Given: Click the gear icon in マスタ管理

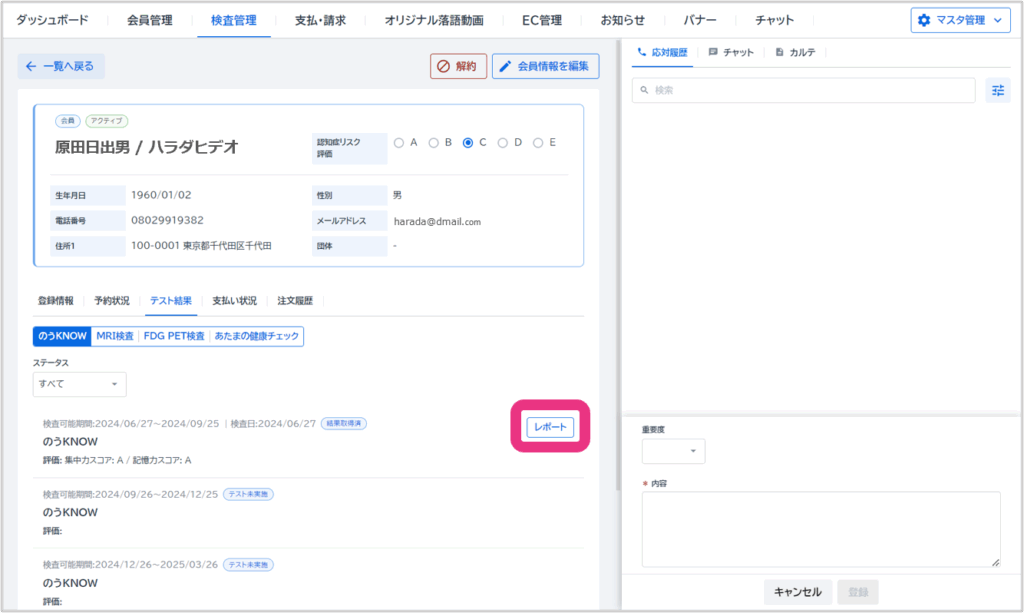Looking at the screenshot, I should pos(923,20).
